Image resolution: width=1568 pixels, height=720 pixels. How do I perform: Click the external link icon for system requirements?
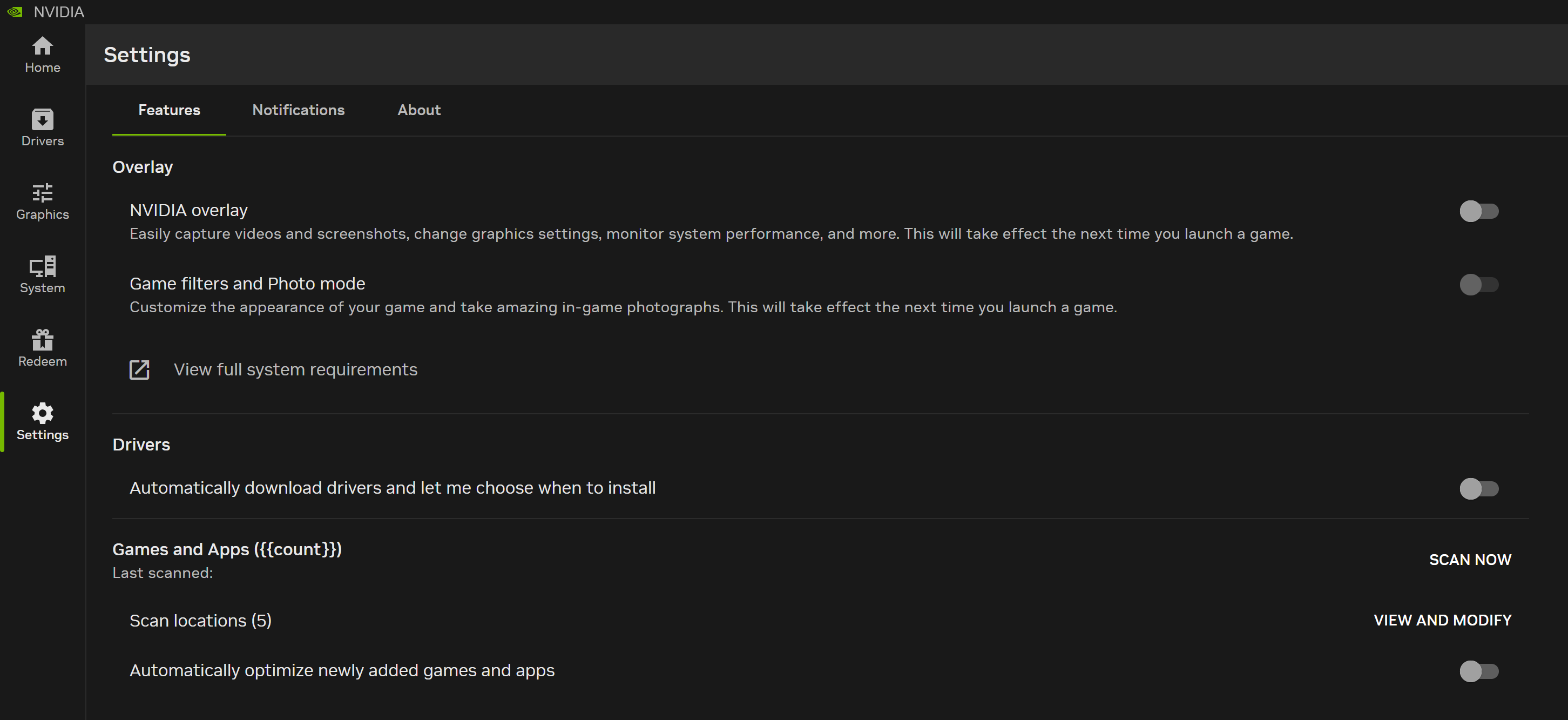tap(139, 370)
